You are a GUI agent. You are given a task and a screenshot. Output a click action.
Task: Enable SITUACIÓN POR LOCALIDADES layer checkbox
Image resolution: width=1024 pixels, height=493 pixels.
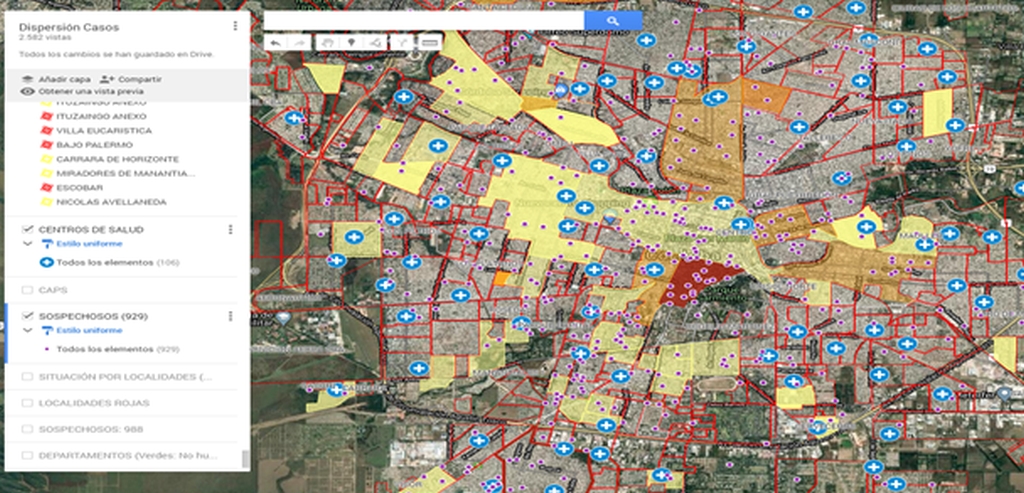click(x=27, y=377)
